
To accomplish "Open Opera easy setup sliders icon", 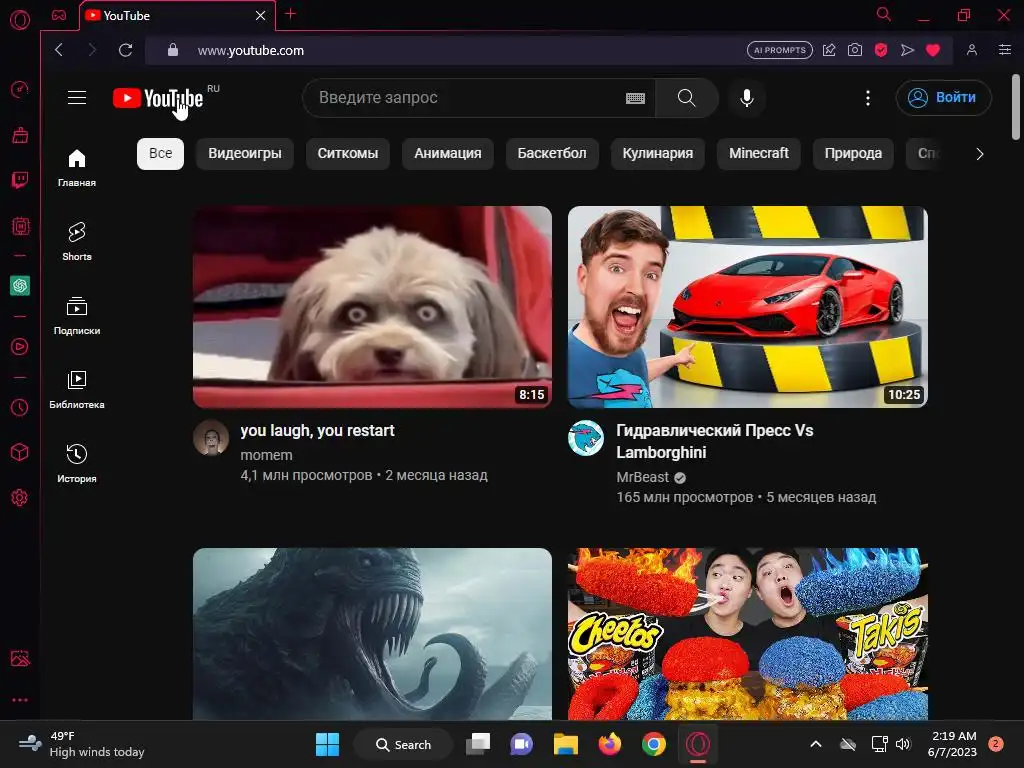I will point(1005,50).
